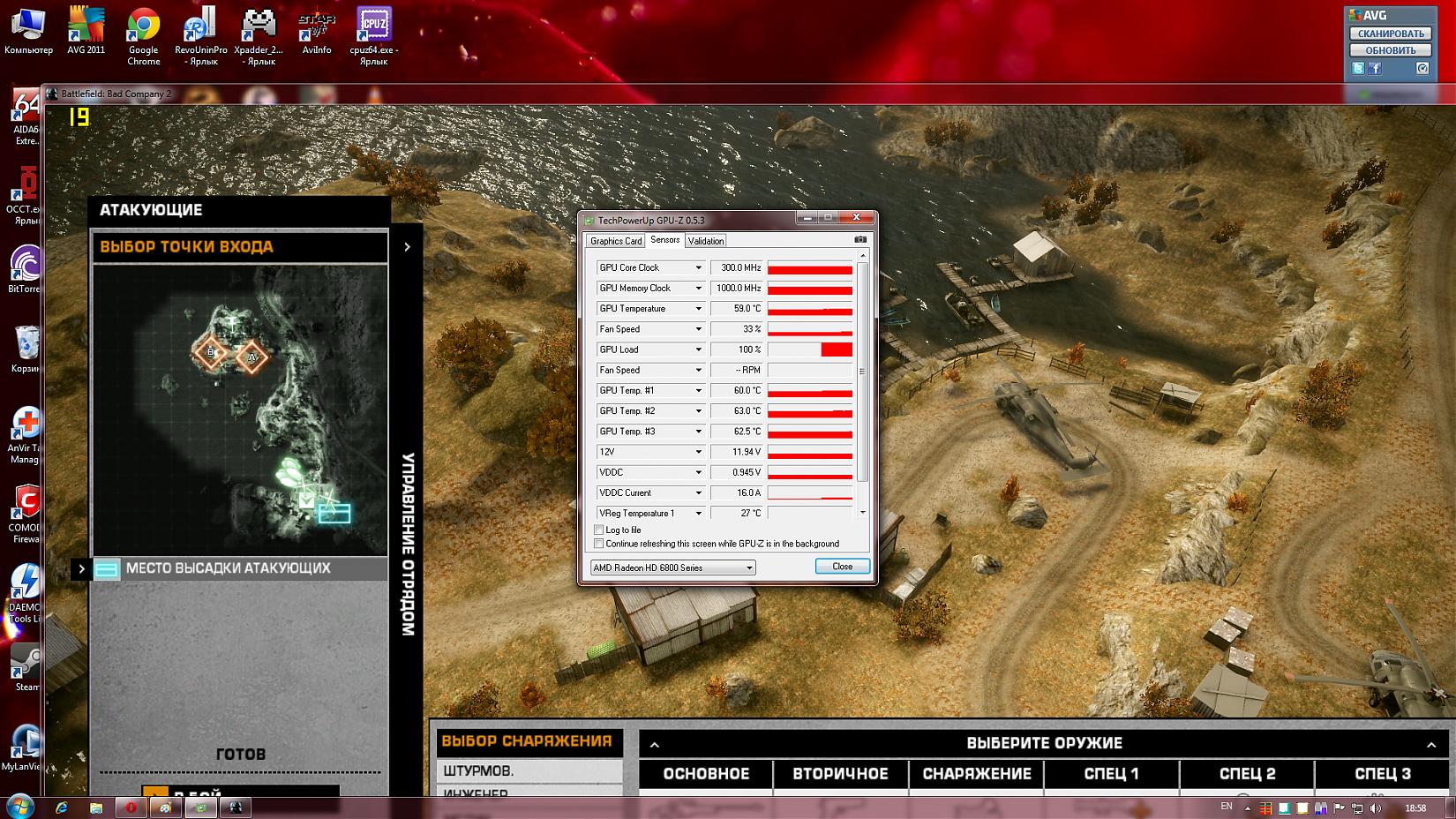The height and width of the screenshot is (819, 1456).
Task: Open the AMD Radeon HD 6800 Series selector
Action: click(672, 567)
